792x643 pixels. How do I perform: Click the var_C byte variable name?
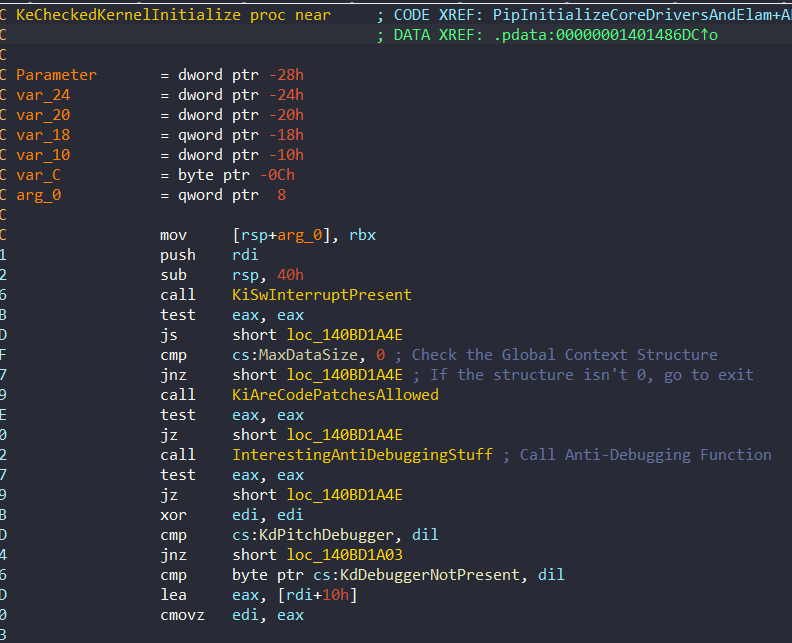(x=38, y=175)
